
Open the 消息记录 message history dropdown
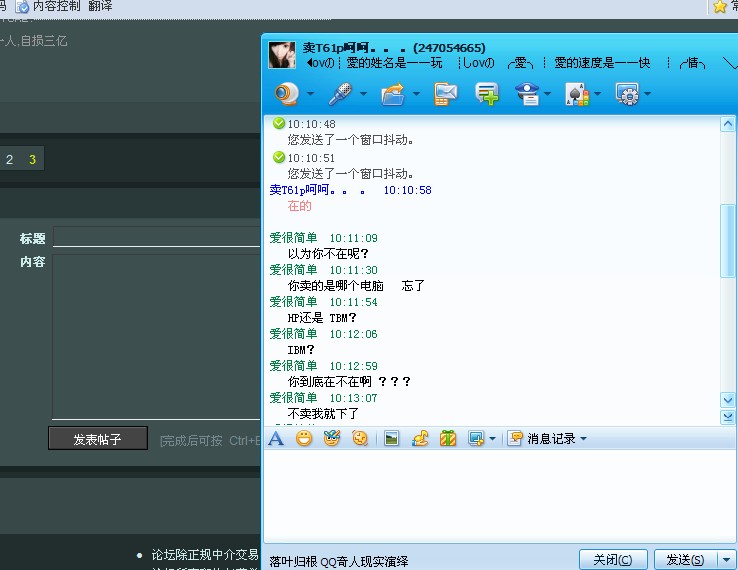[x=548, y=438]
